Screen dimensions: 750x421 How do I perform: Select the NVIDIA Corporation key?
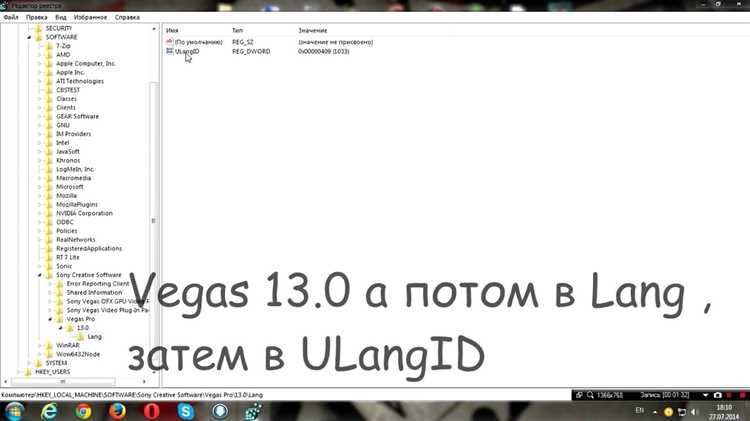pos(84,213)
